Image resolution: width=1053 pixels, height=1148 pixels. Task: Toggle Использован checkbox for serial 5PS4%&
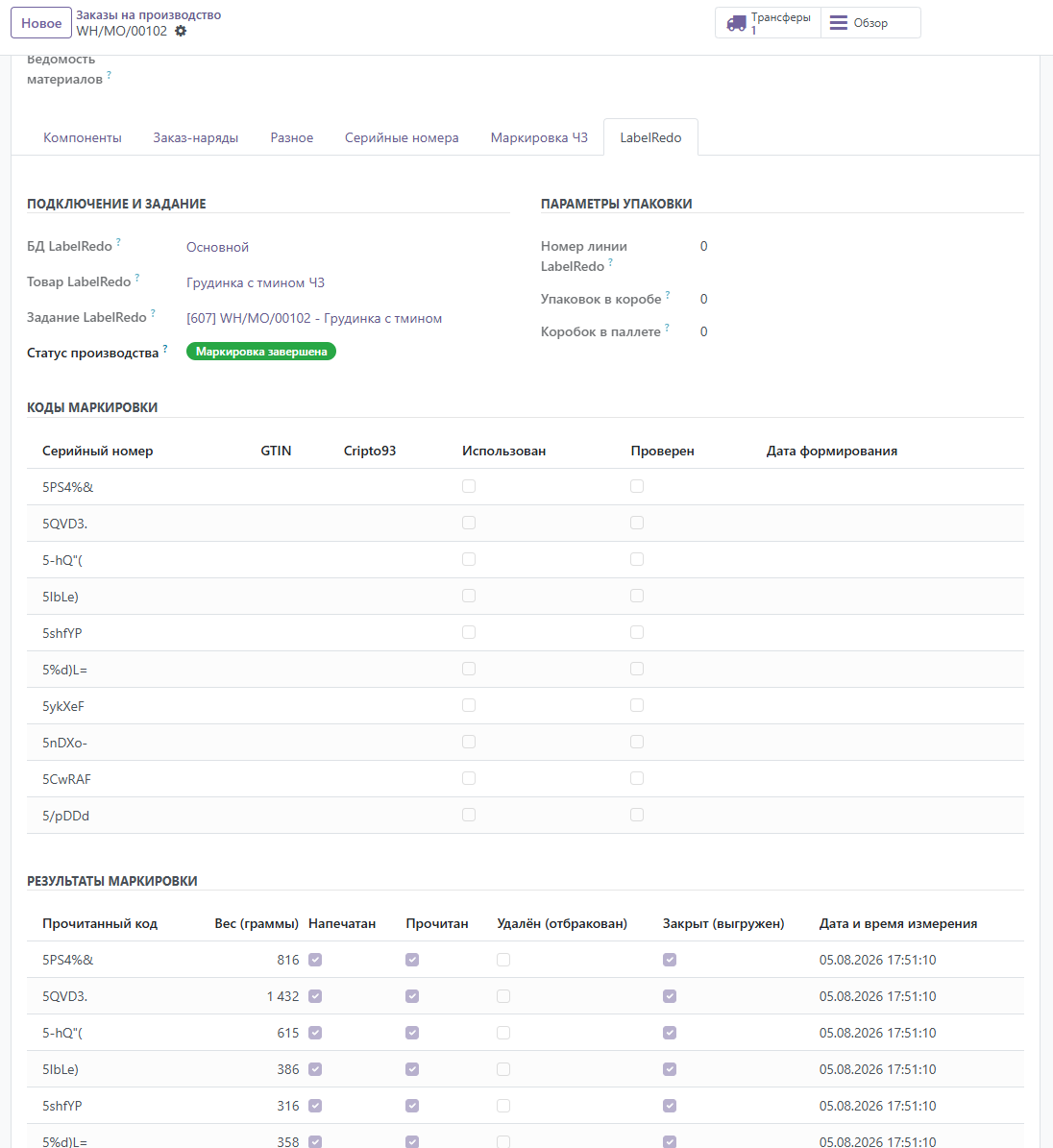point(469,486)
